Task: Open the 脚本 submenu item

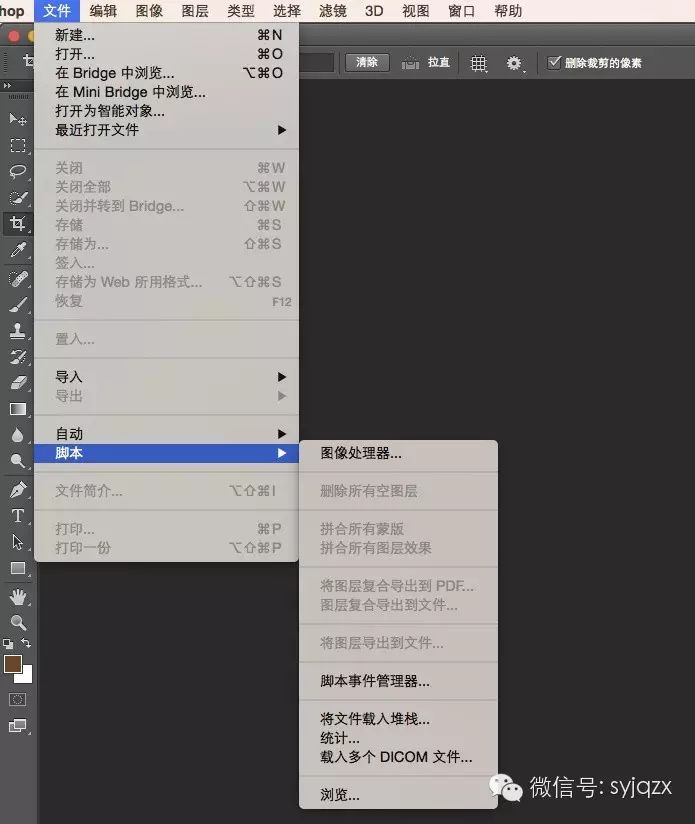Action: 166,453
